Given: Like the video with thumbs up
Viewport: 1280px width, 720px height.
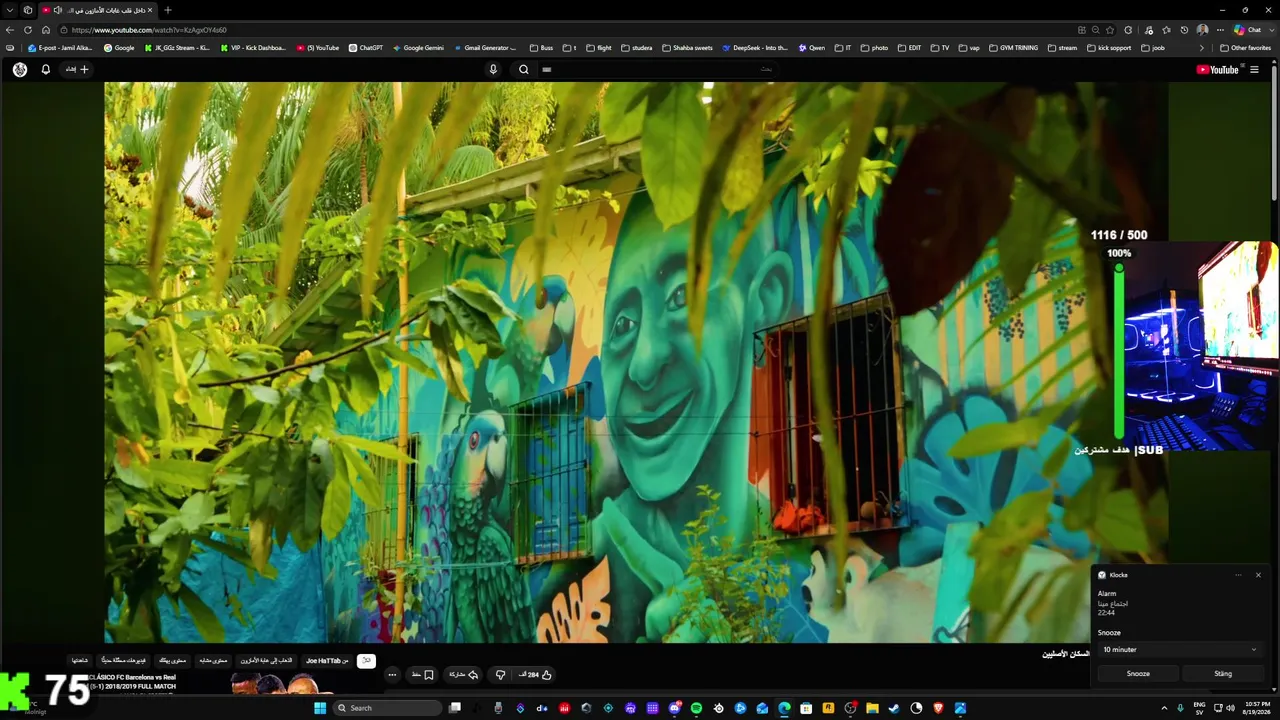Looking at the screenshot, I should pyautogui.click(x=534, y=674).
